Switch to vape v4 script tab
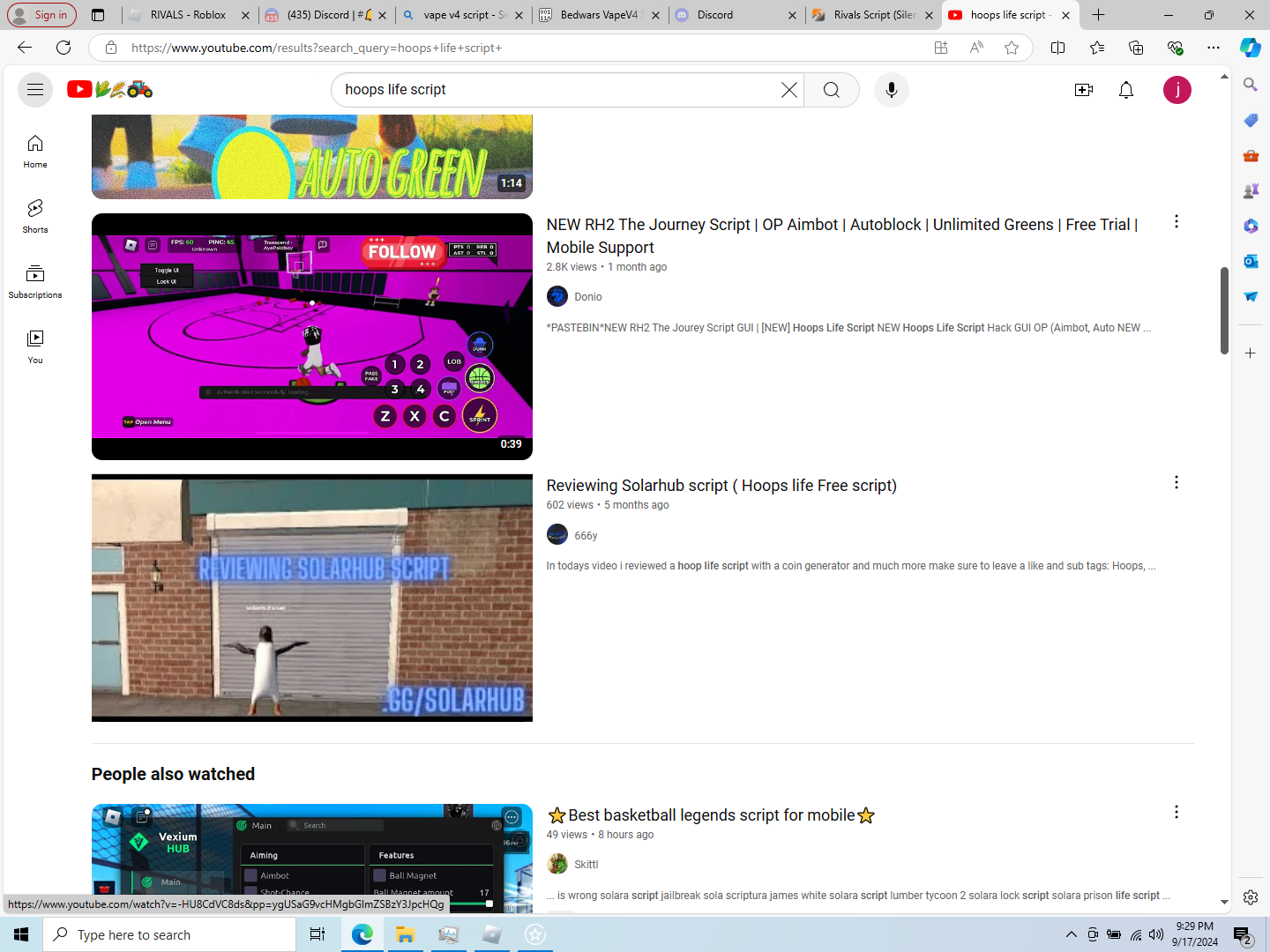 click(x=463, y=15)
